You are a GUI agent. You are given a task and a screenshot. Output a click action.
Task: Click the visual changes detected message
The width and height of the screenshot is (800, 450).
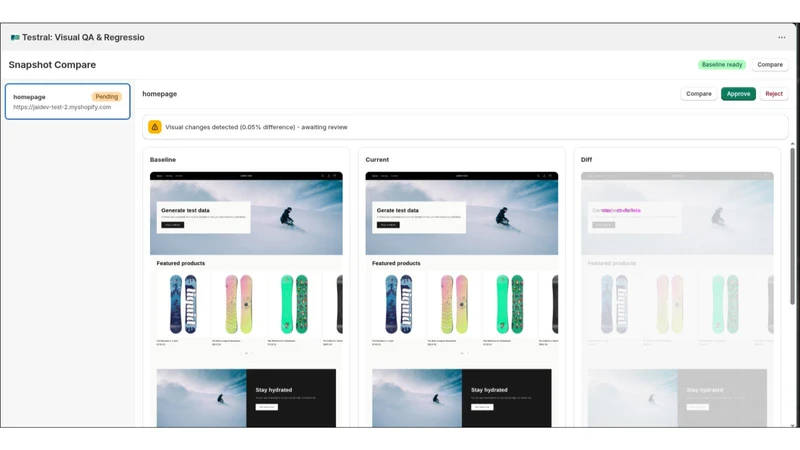[x=256, y=127]
